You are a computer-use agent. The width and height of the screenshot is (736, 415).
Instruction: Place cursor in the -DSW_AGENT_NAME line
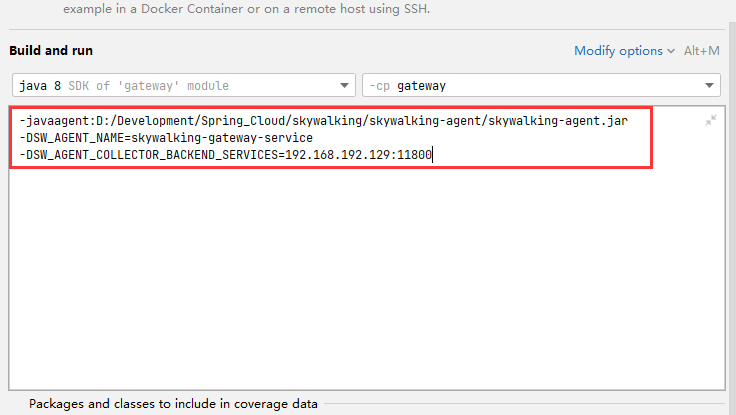tap(166, 138)
